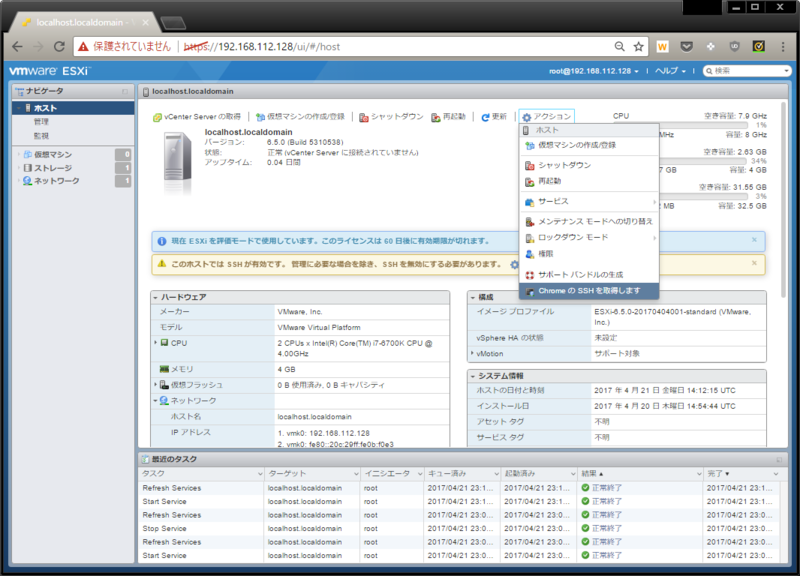Go back with browser back arrow
The image size is (800, 576).
tap(17, 46)
